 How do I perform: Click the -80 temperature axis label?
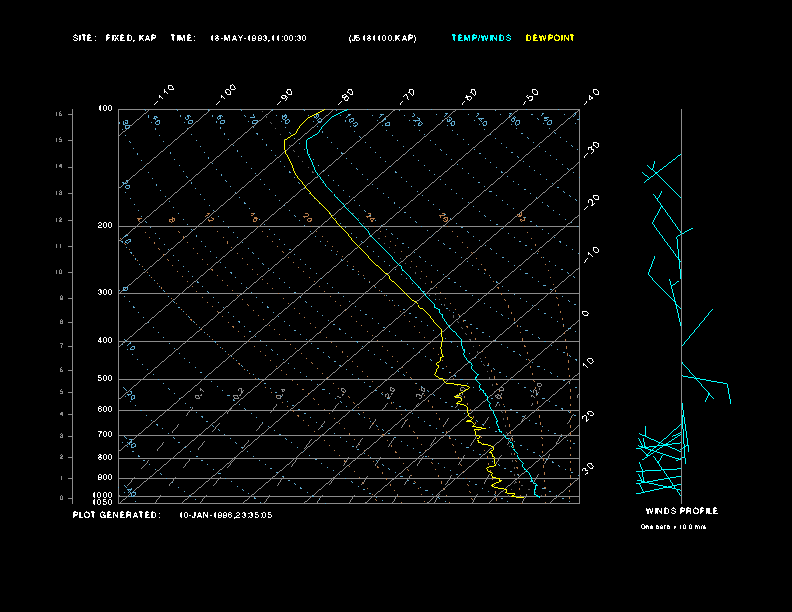point(346,96)
